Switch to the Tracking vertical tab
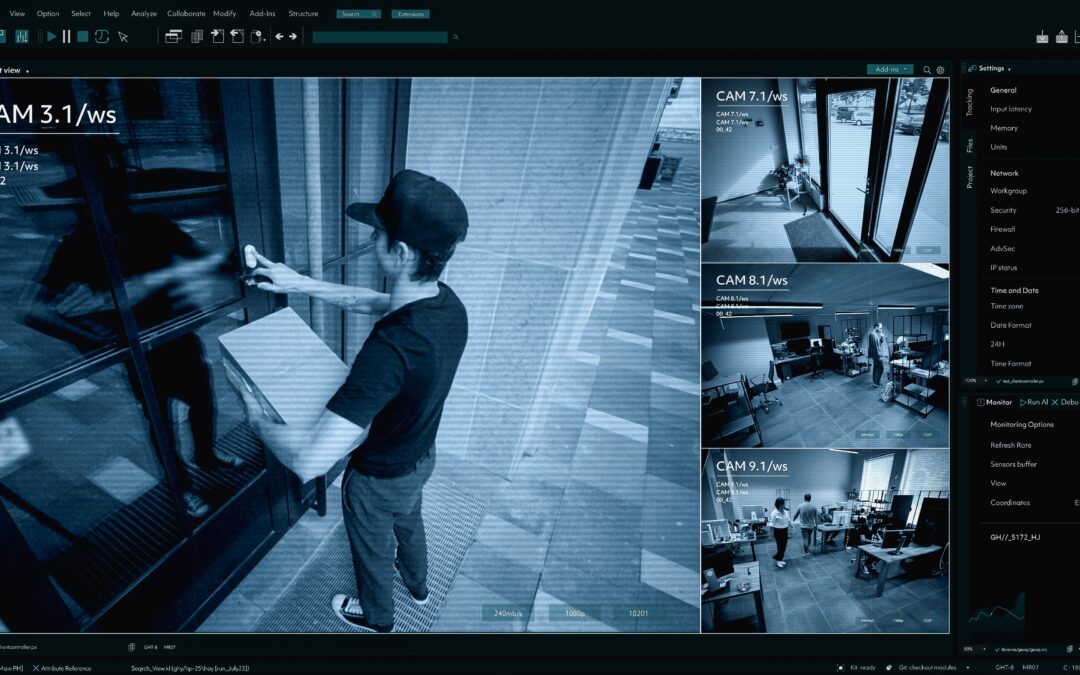Viewport: 1080px width, 675px height. click(x=969, y=103)
